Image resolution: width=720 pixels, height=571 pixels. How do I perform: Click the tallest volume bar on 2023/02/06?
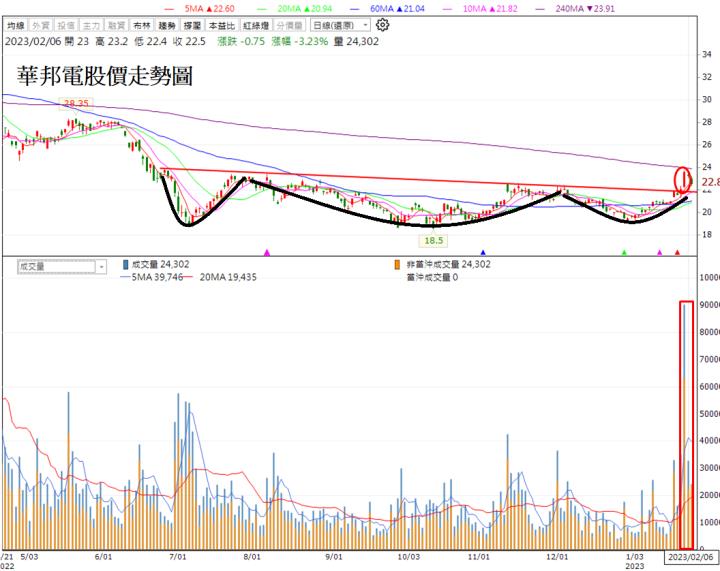(x=684, y=427)
